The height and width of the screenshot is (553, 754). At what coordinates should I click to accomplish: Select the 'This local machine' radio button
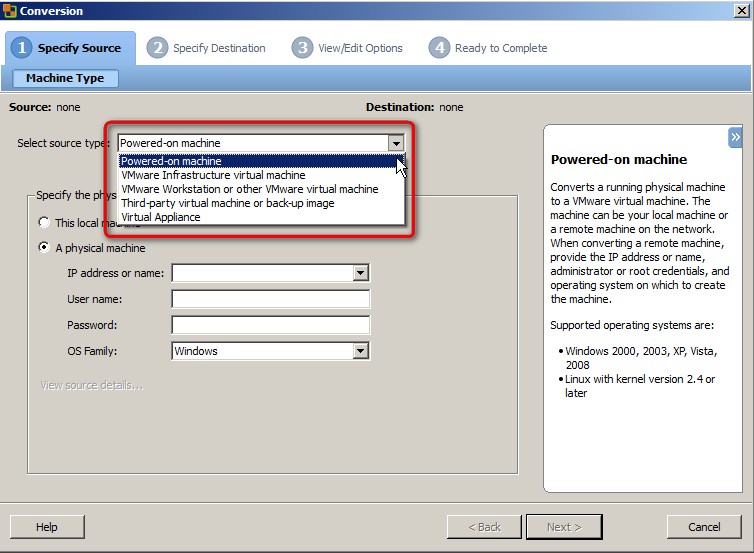pos(44,222)
